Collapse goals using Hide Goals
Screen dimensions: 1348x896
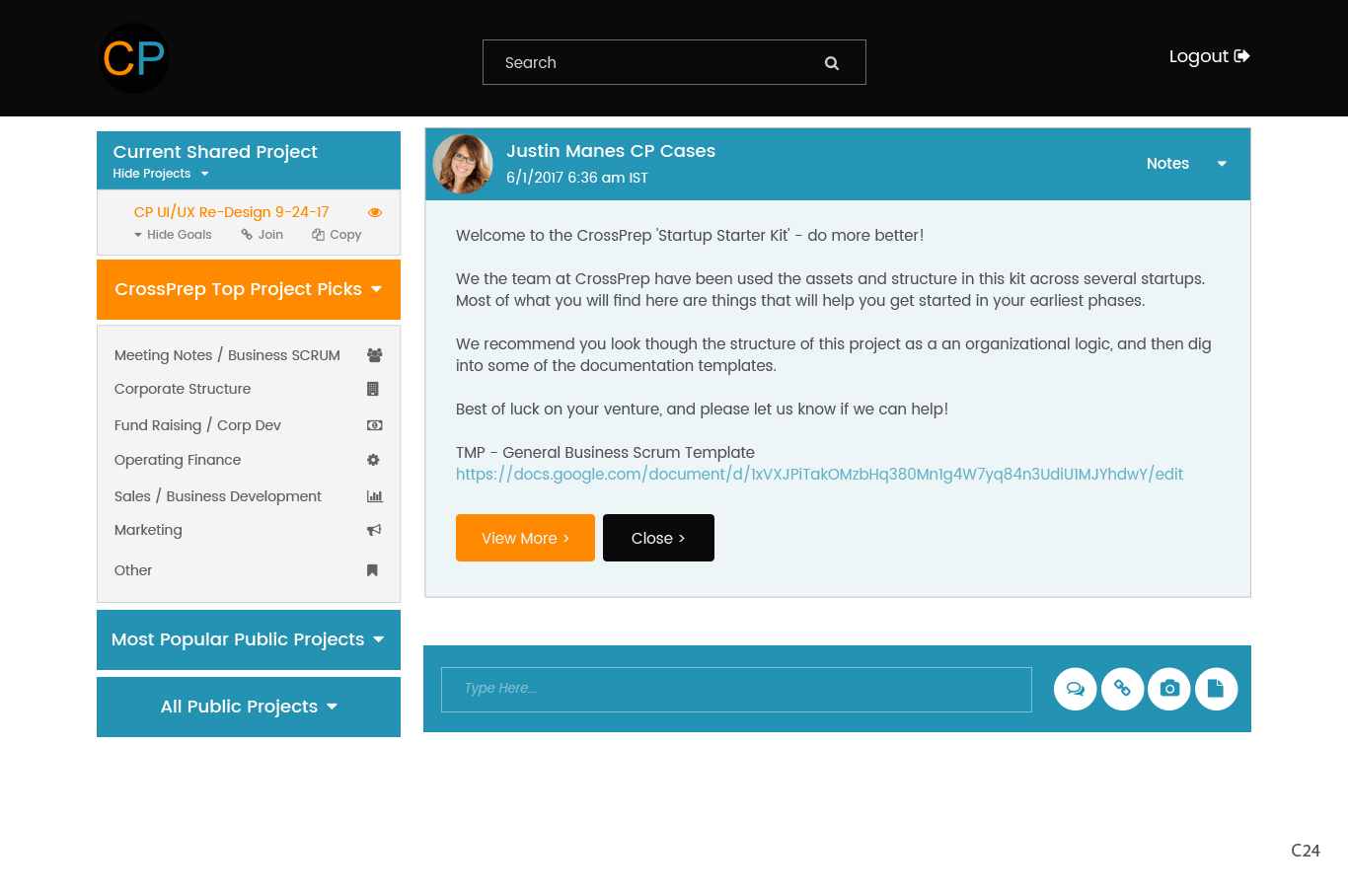(x=173, y=235)
